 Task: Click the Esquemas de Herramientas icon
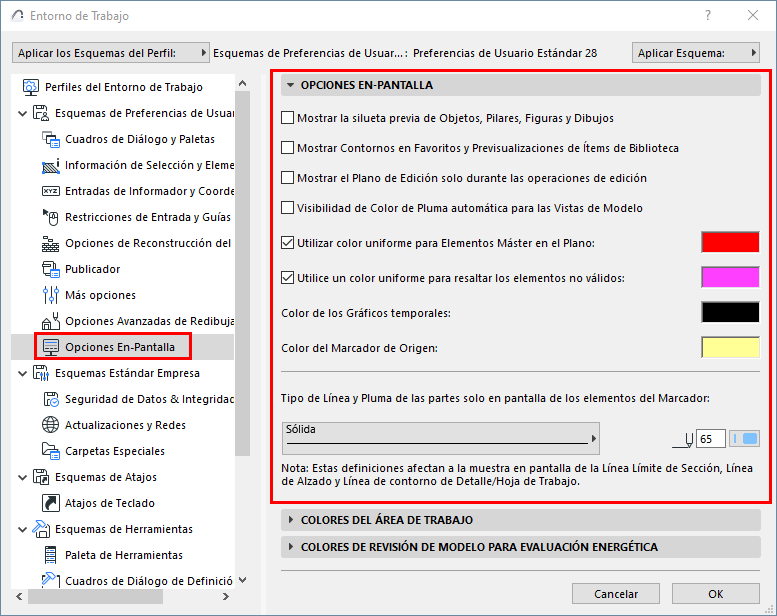(41, 529)
